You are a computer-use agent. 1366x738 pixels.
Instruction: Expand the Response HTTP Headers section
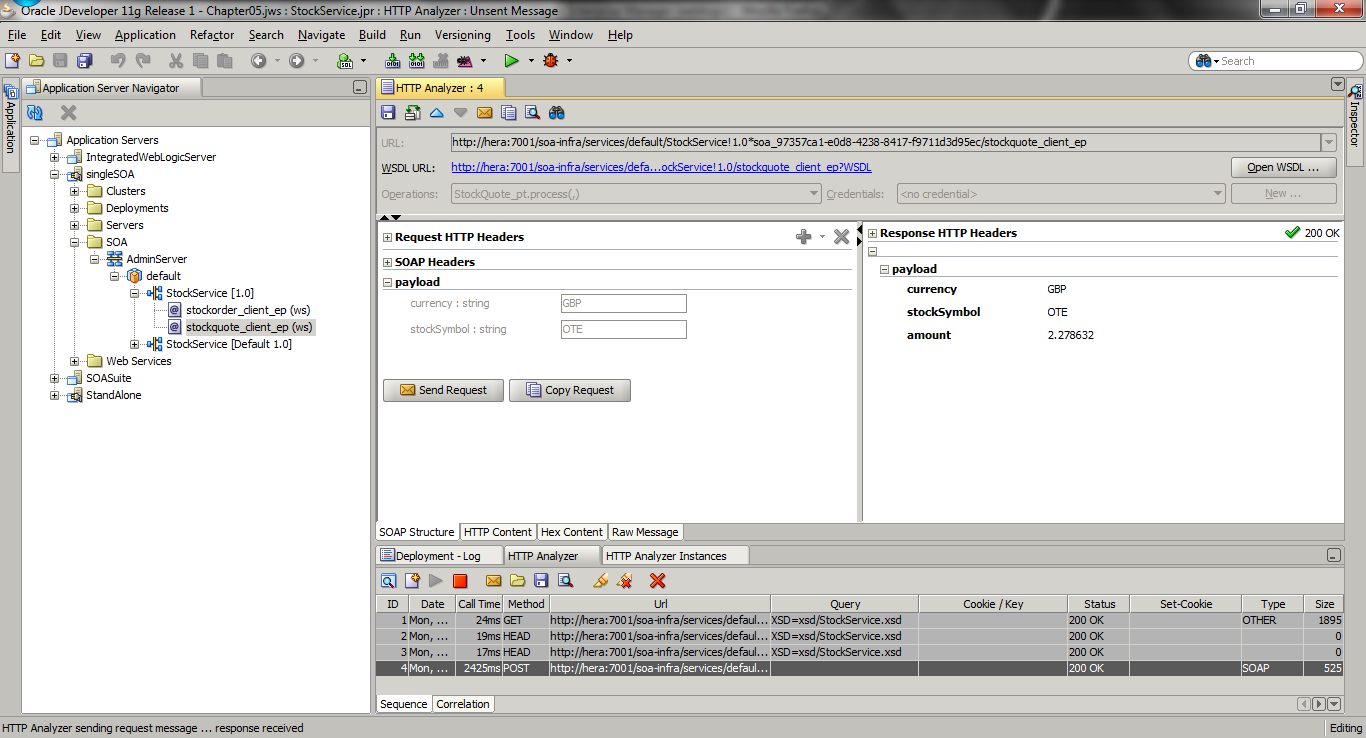[x=872, y=233]
